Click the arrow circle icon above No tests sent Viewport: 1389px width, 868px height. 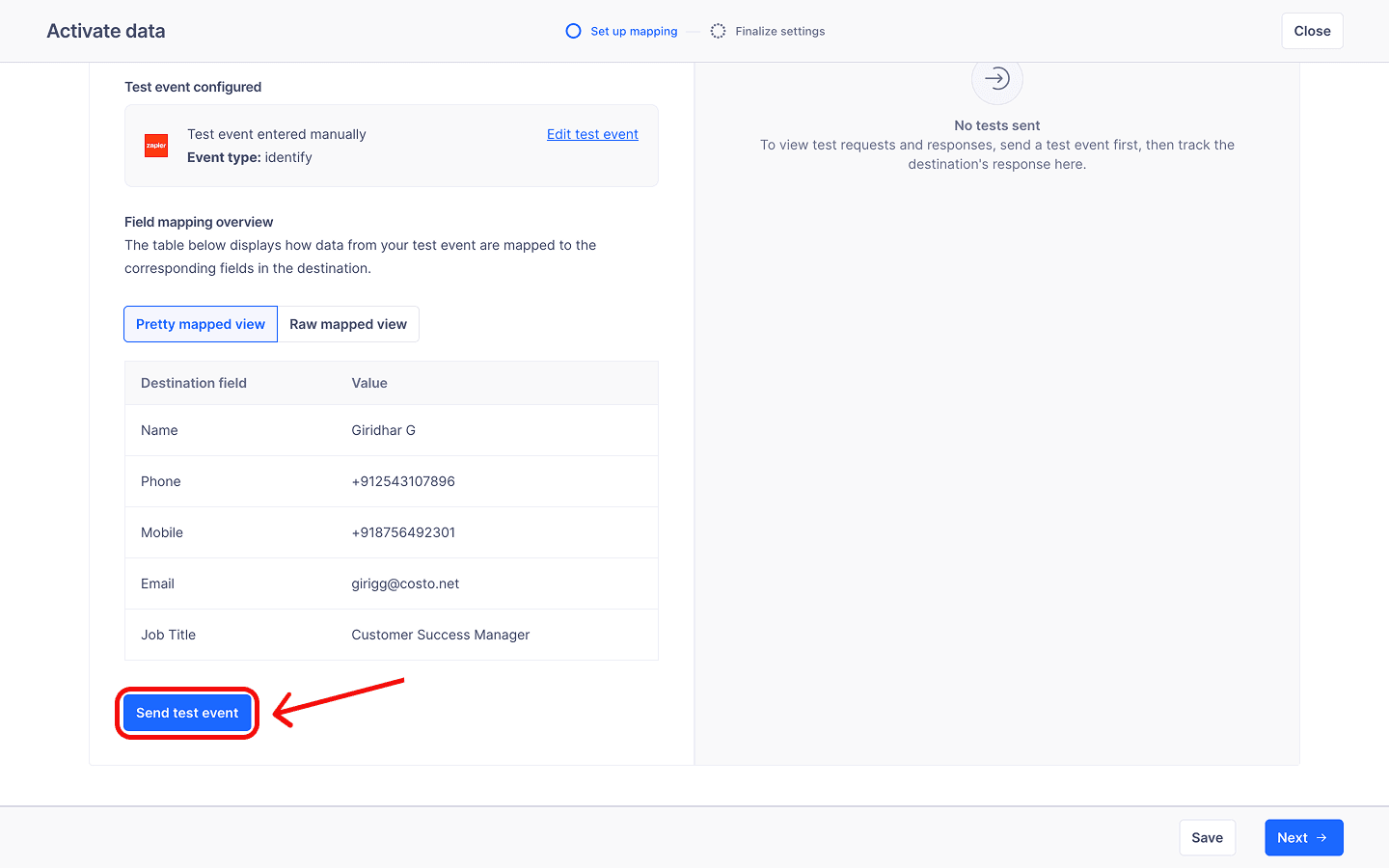pyautogui.click(x=997, y=79)
